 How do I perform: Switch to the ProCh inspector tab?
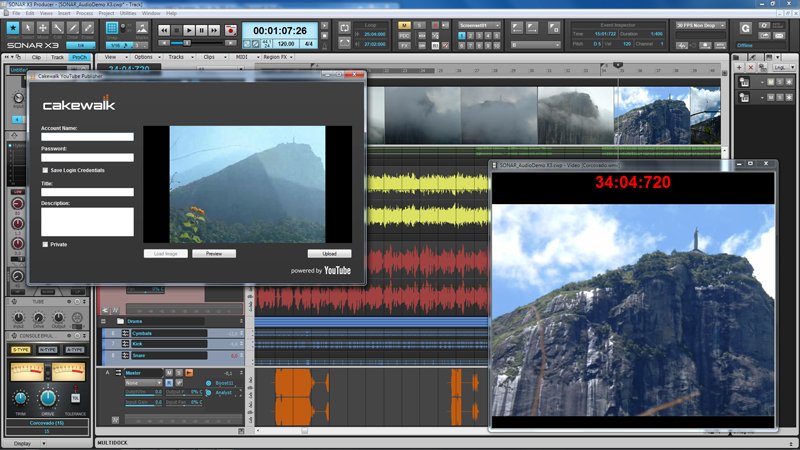click(80, 58)
